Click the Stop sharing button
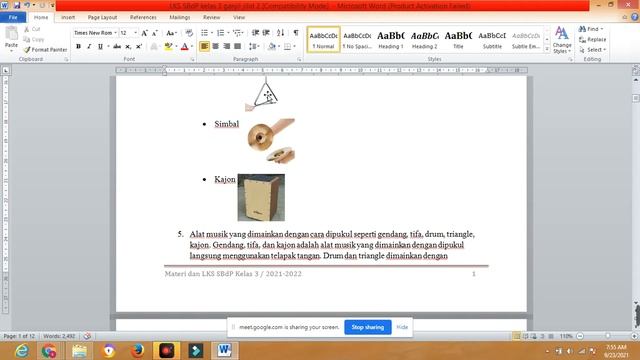The width and height of the screenshot is (640, 360). point(368,327)
